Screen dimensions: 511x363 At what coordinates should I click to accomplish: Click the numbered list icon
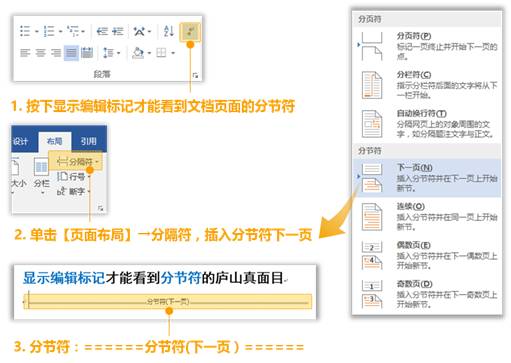[49, 31]
